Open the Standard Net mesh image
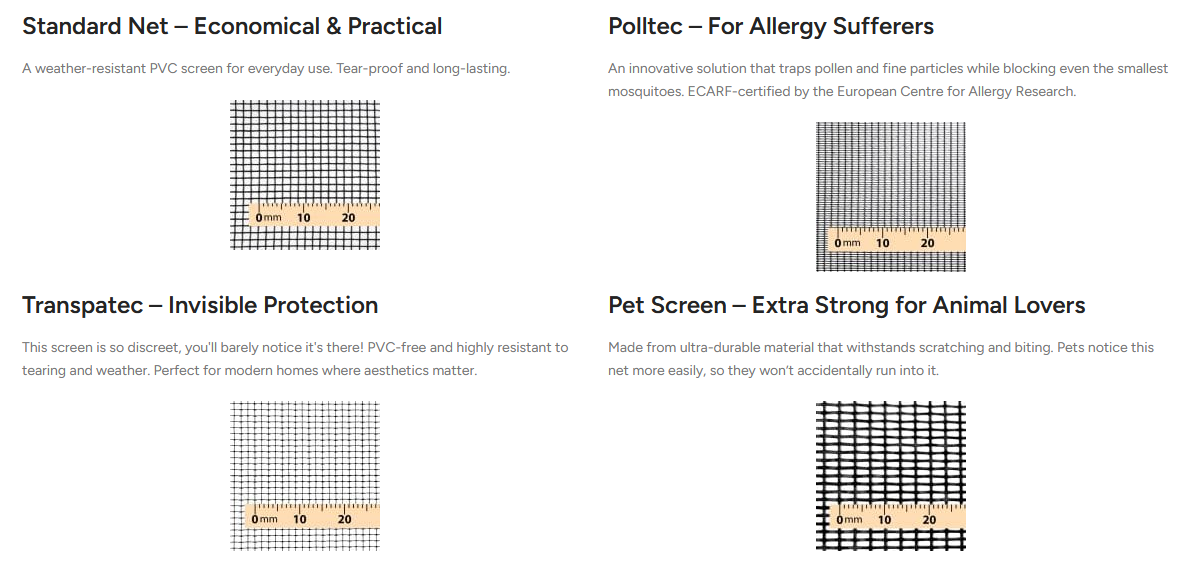The width and height of the screenshot is (1193, 573). 305,175
